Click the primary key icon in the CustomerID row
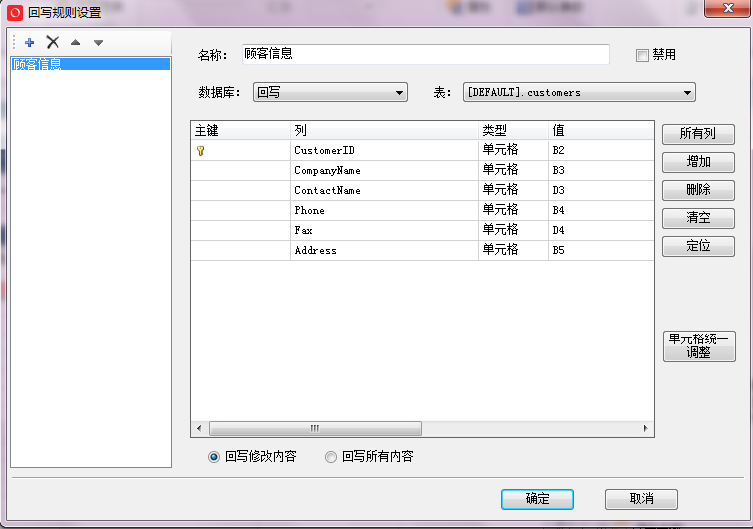Screen dimensions: 753x529 (x=201, y=151)
